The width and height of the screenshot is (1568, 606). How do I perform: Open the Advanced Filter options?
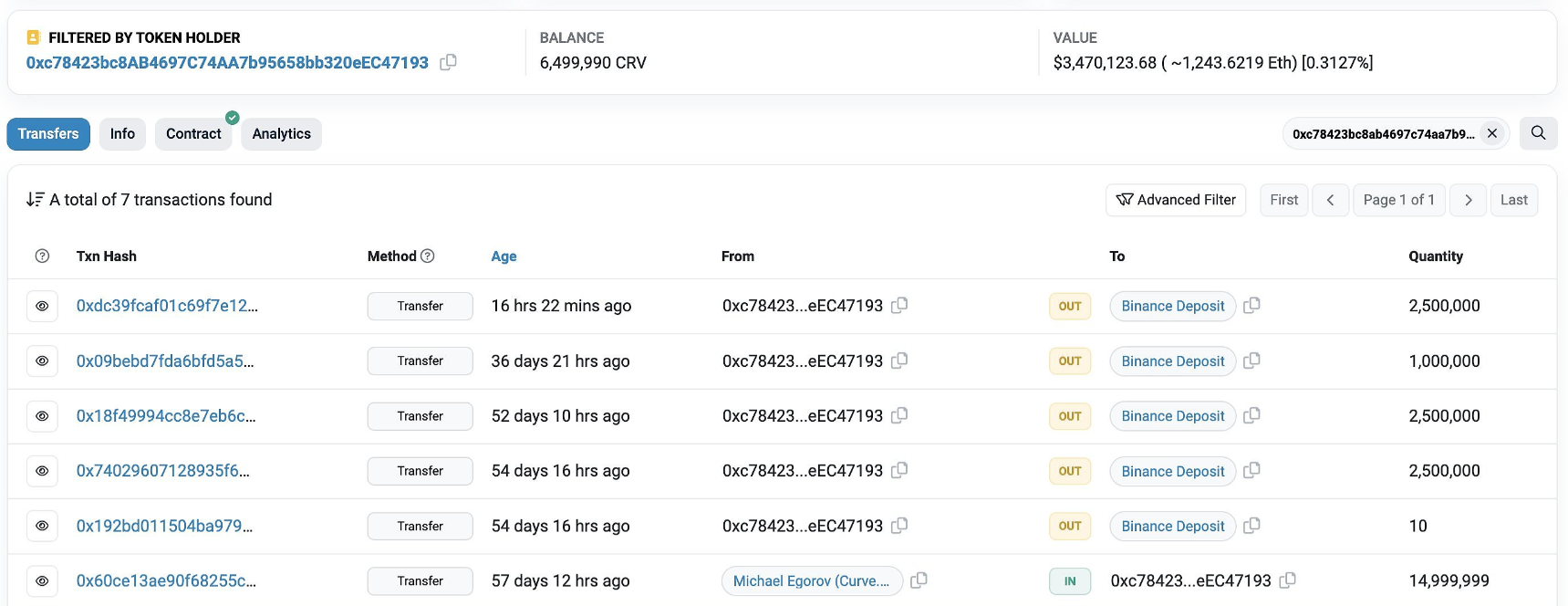(1175, 200)
